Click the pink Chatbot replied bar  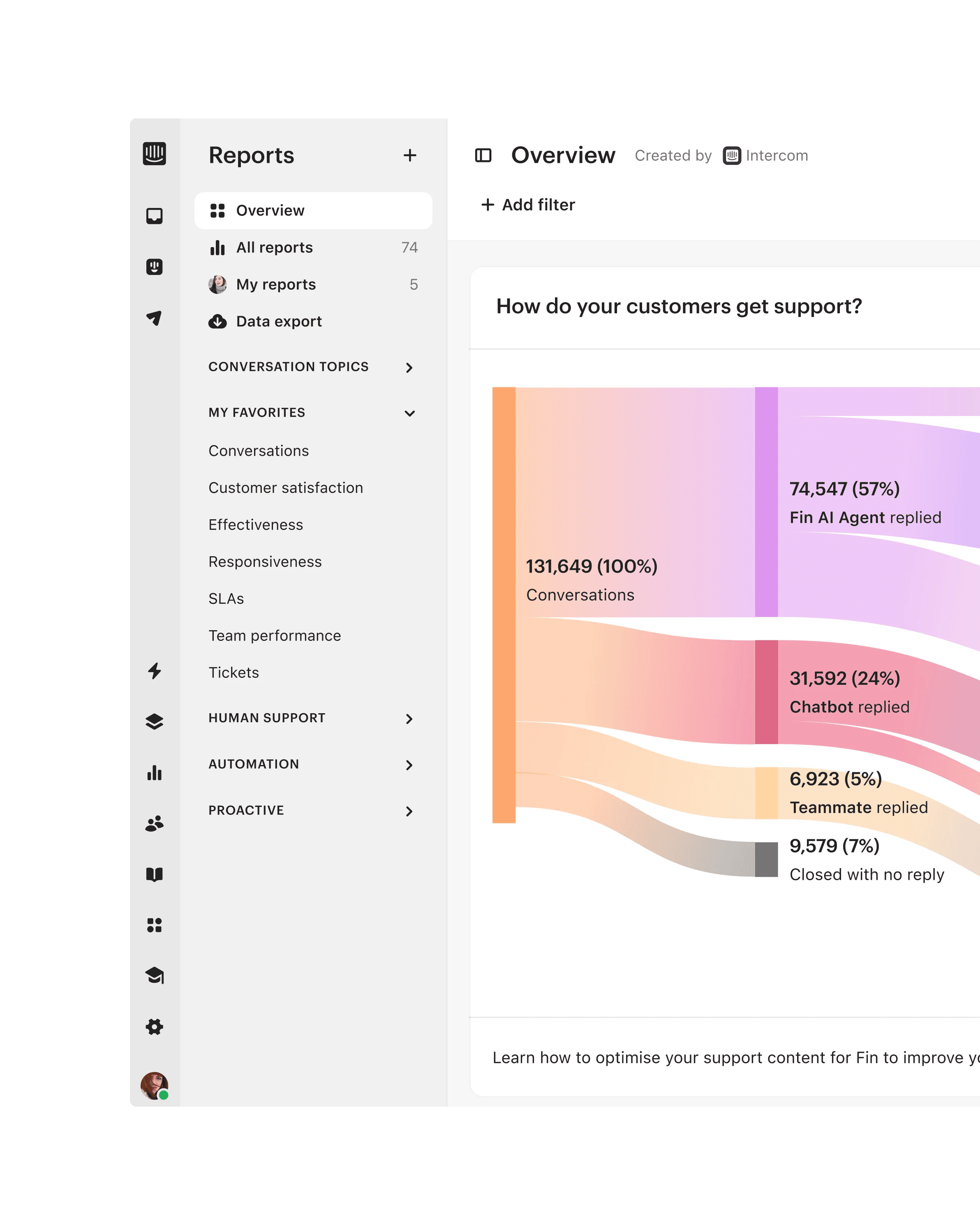point(766,692)
